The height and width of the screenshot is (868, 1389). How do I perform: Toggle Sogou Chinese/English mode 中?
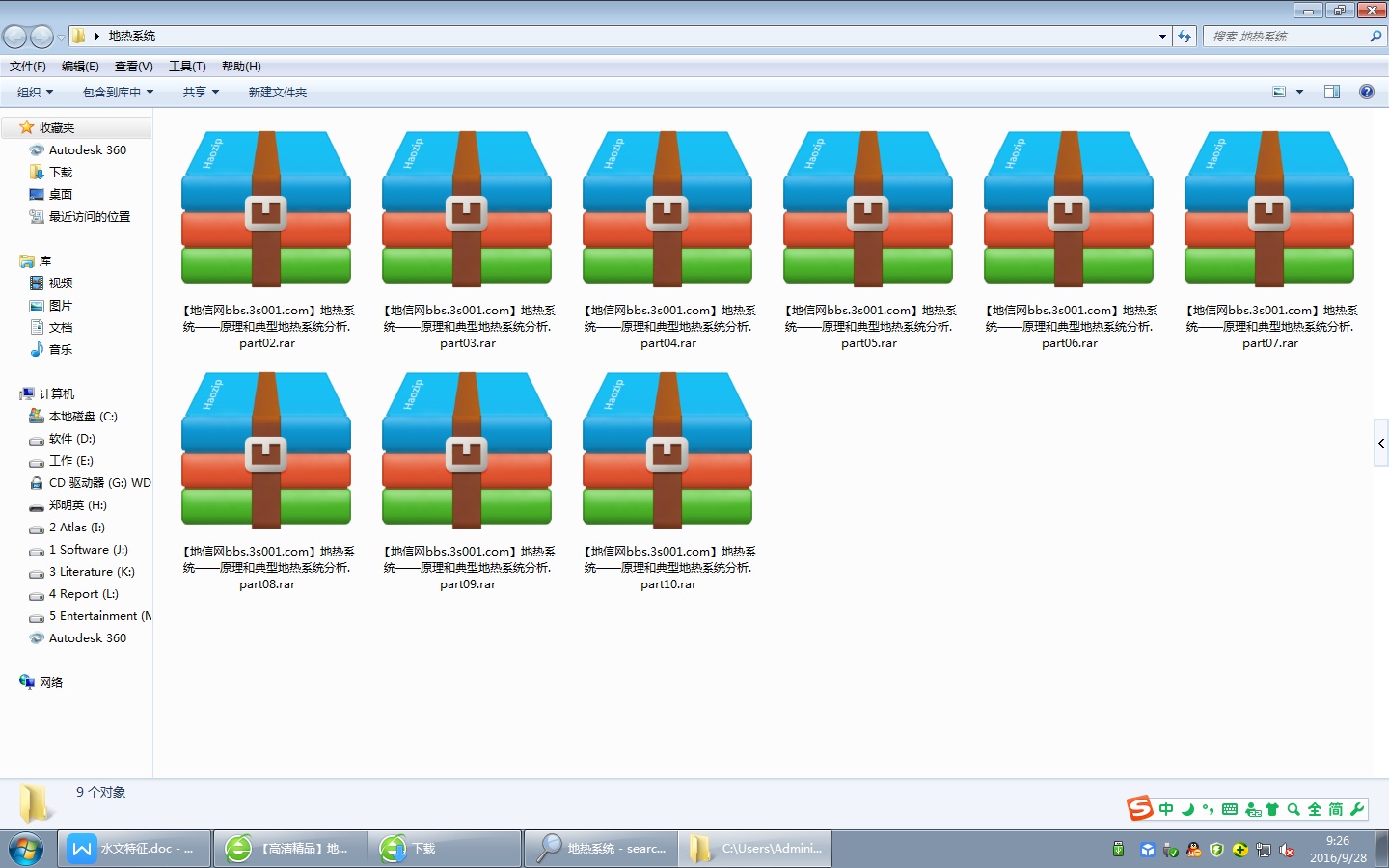[1166, 809]
